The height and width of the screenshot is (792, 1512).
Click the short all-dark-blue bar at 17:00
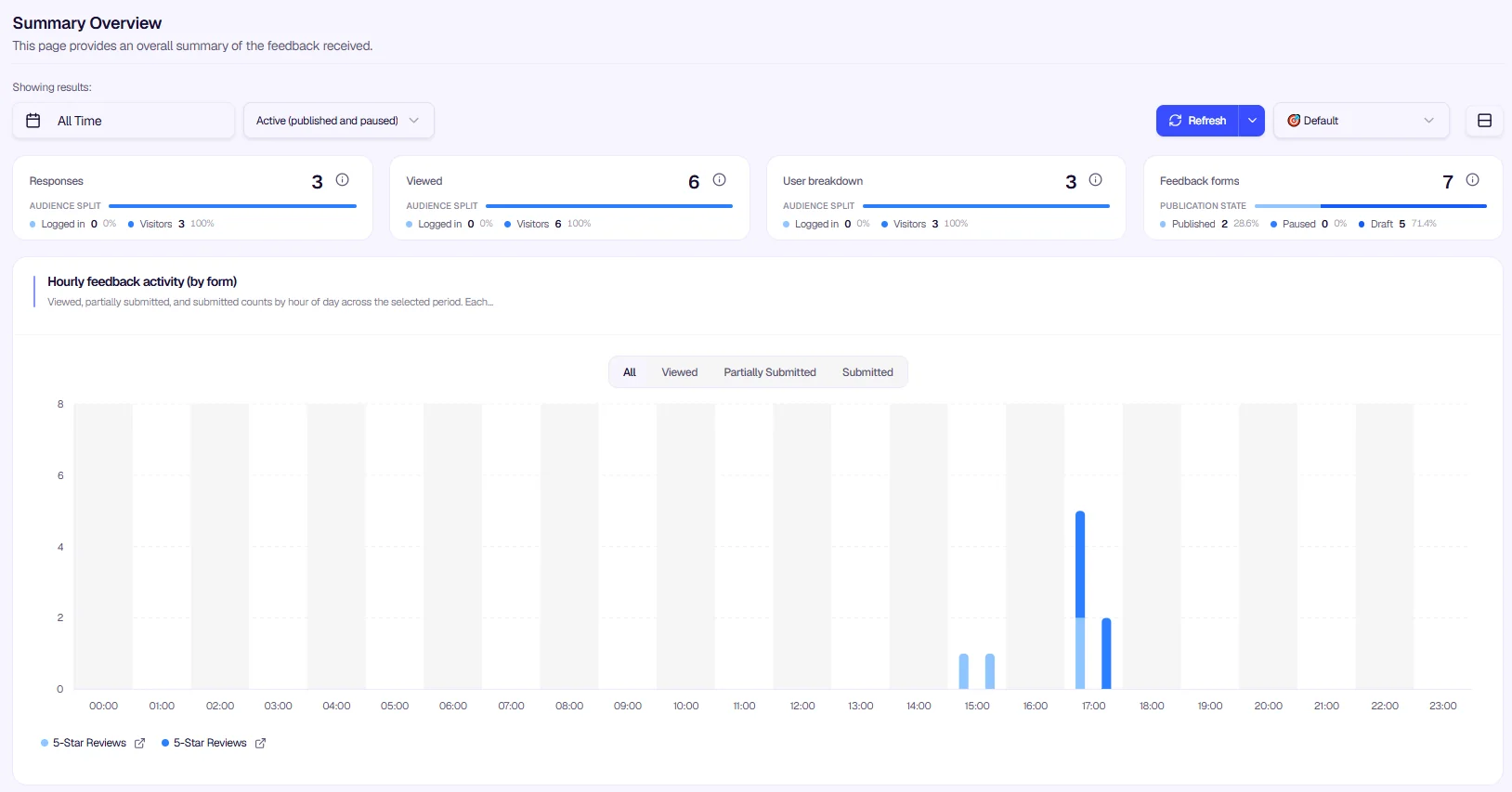click(1106, 654)
